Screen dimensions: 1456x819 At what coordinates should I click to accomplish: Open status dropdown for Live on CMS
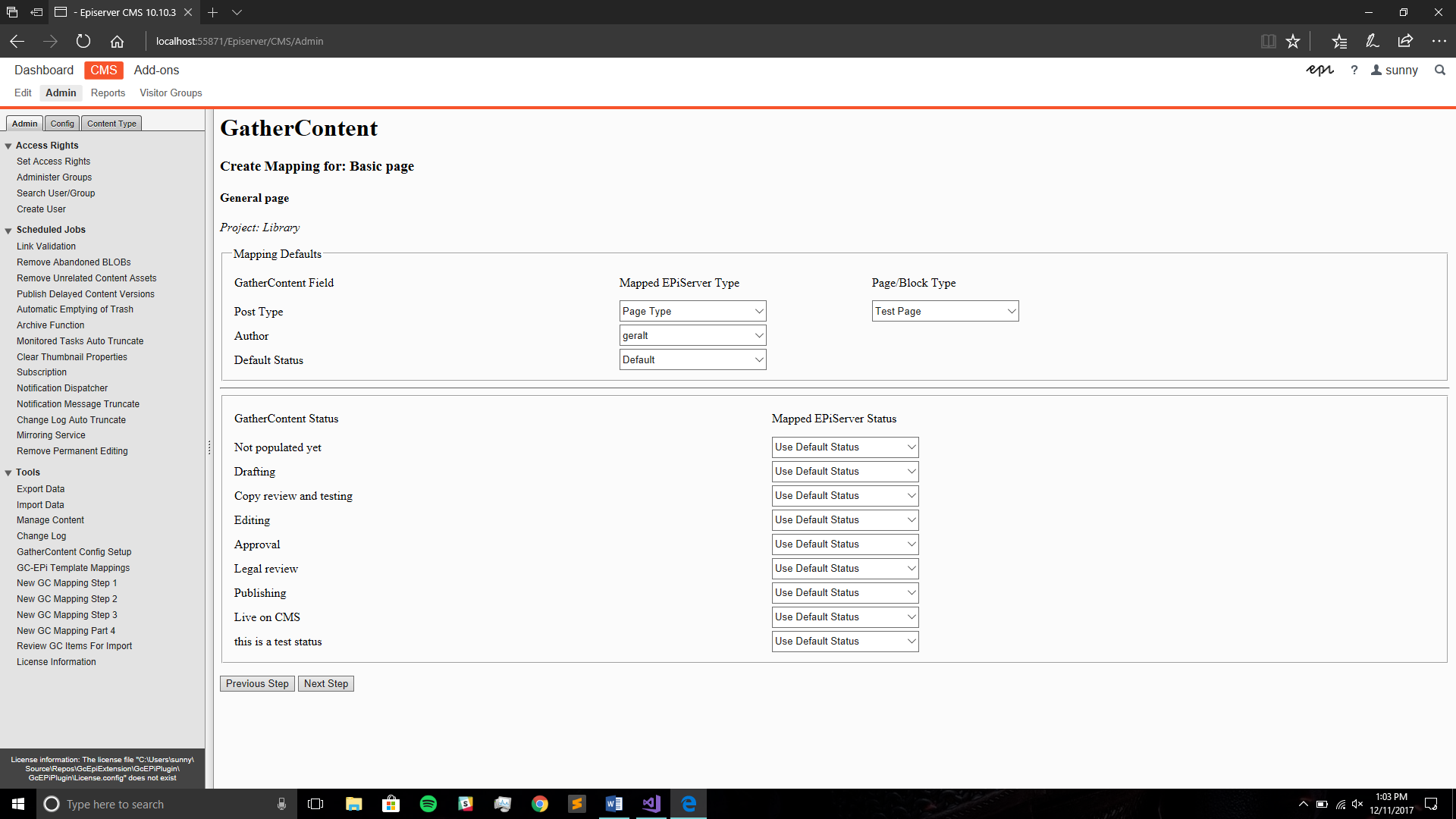pyautogui.click(x=845, y=617)
